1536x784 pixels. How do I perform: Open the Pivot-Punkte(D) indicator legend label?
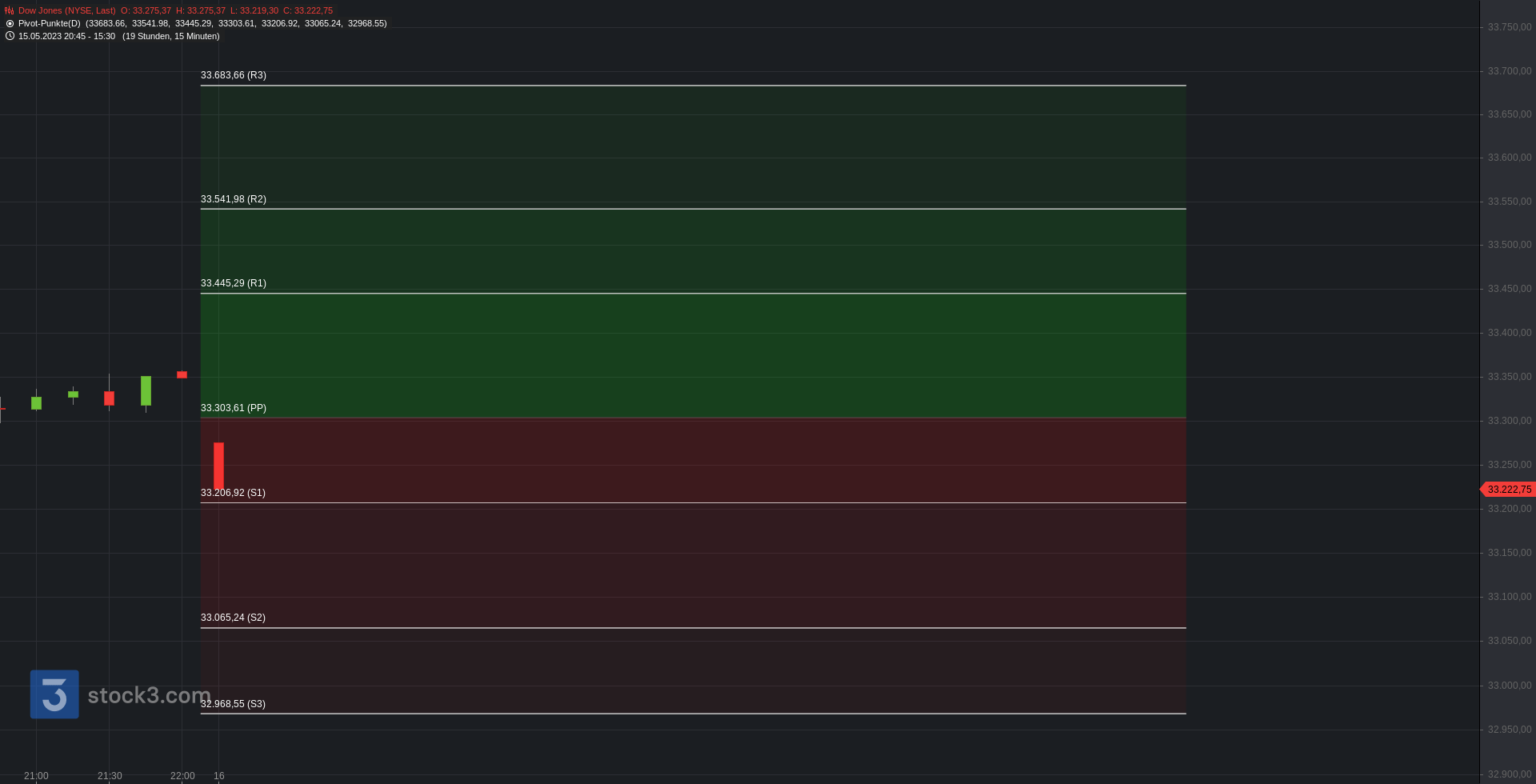click(50, 24)
